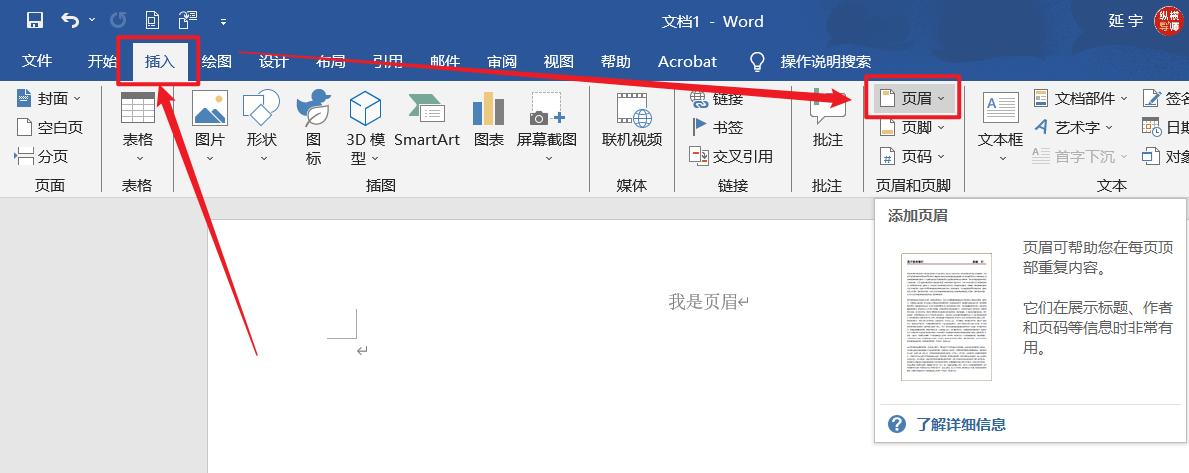Screen dimensions: 1189x473
Task: Click the user avatar in title bar
Action: tap(1169, 20)
